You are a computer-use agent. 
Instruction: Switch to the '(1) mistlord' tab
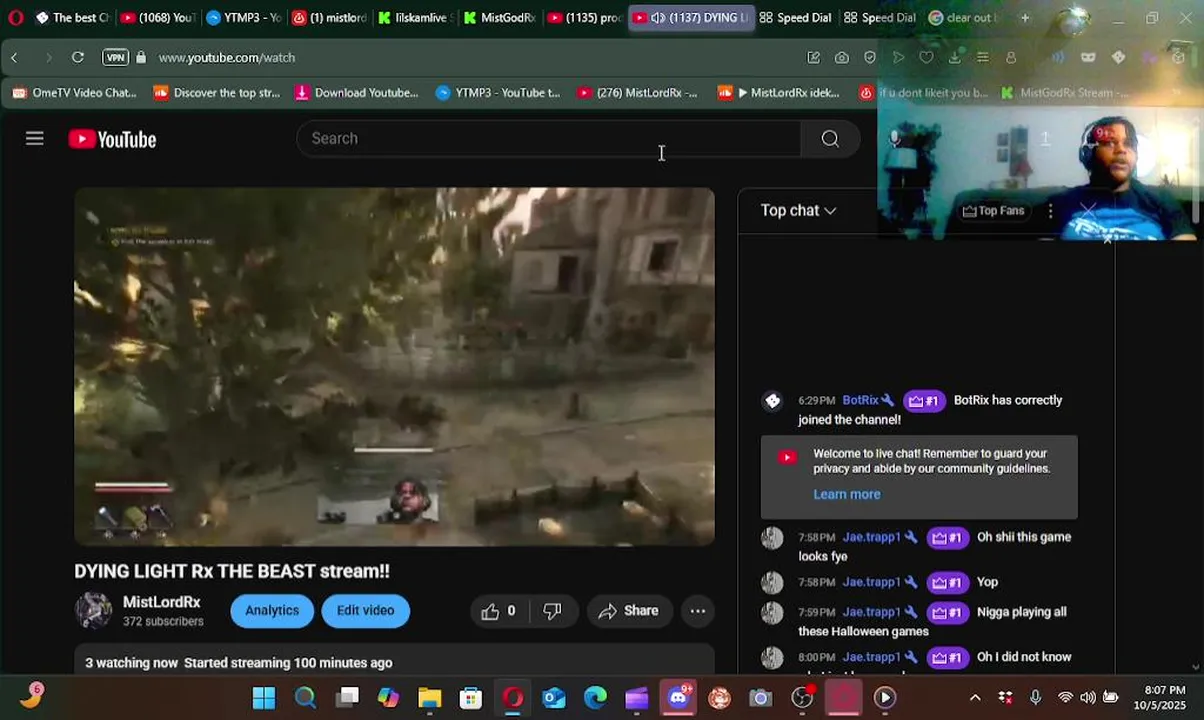pyautogui.click(x=329, y=18)
